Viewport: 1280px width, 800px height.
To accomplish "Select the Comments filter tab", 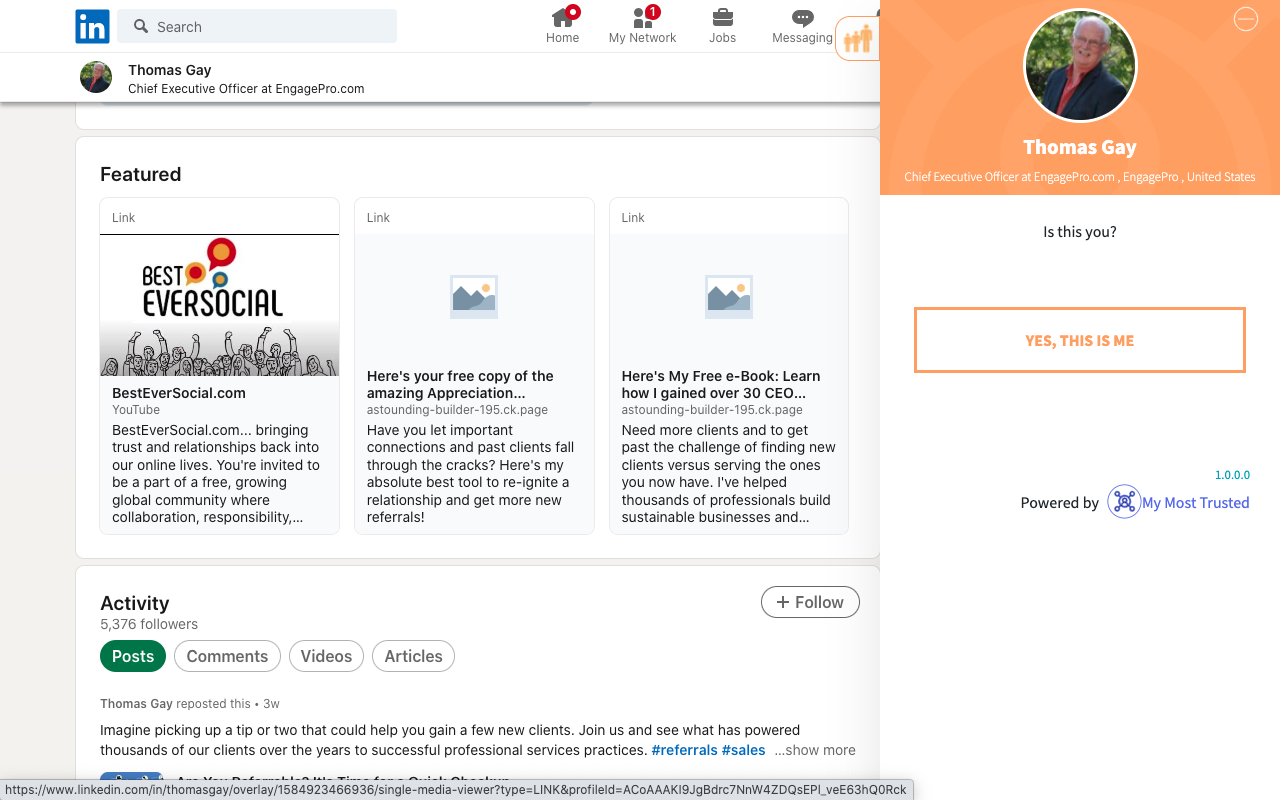I will click(x=227, y=656).
